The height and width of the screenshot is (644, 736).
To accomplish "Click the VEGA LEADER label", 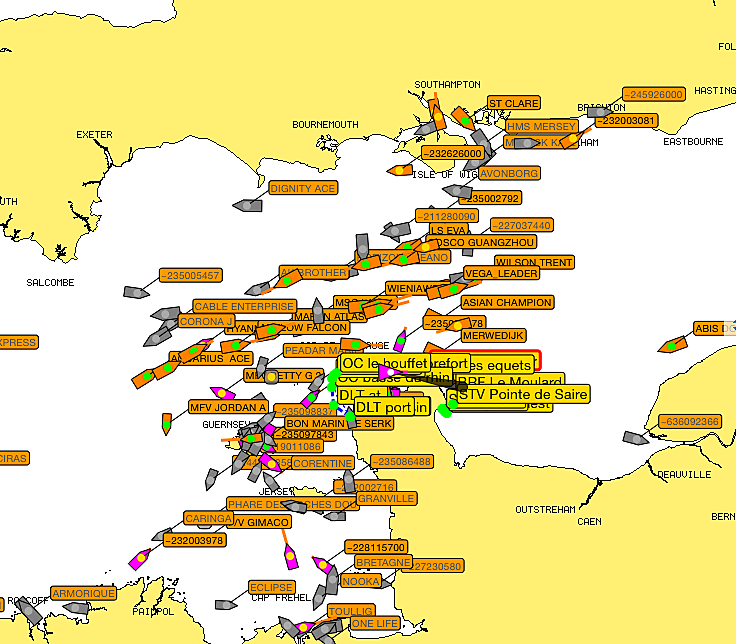I will click(501, 273).
